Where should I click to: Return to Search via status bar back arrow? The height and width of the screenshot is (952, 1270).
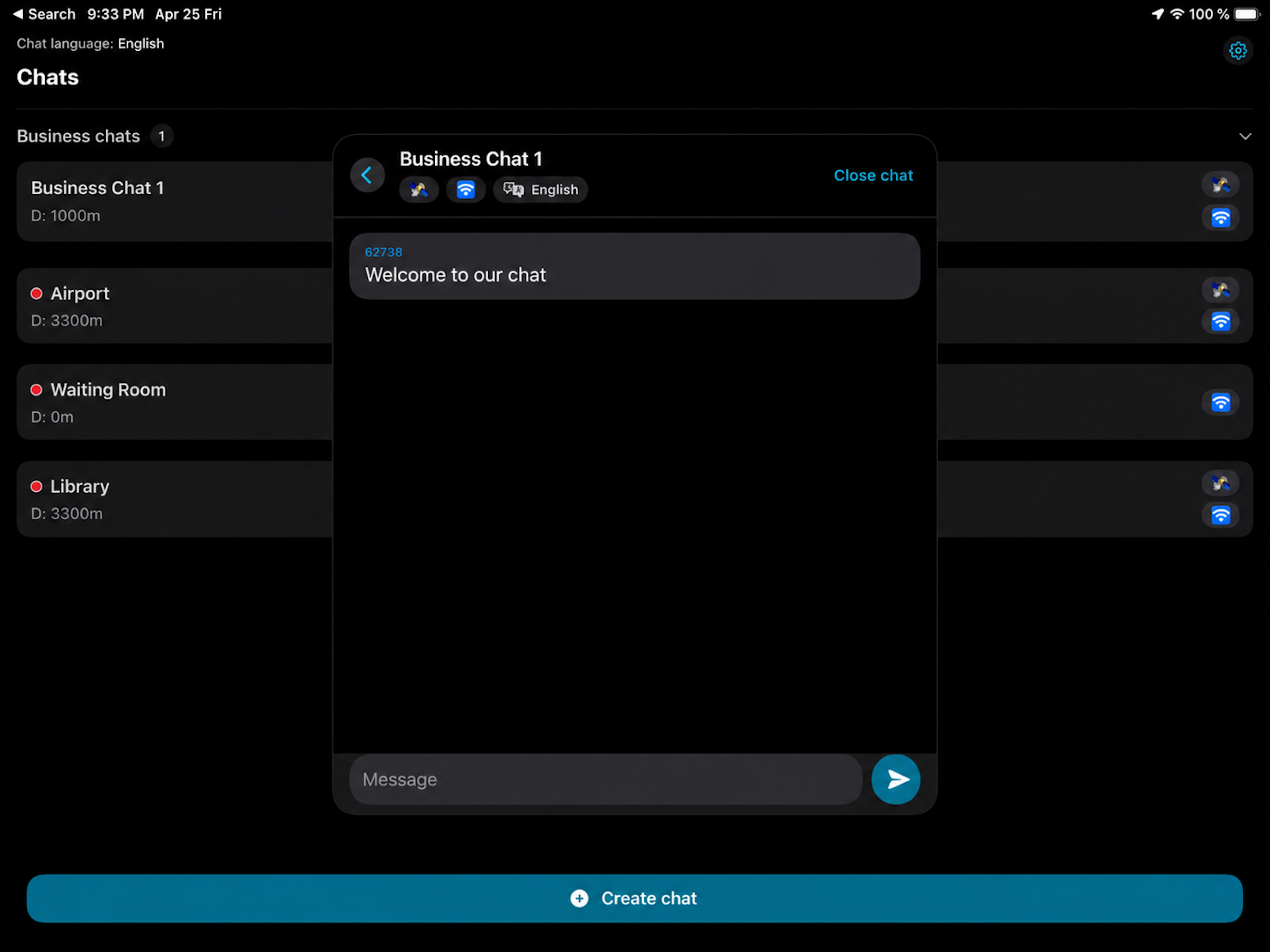tap(44, 14)
